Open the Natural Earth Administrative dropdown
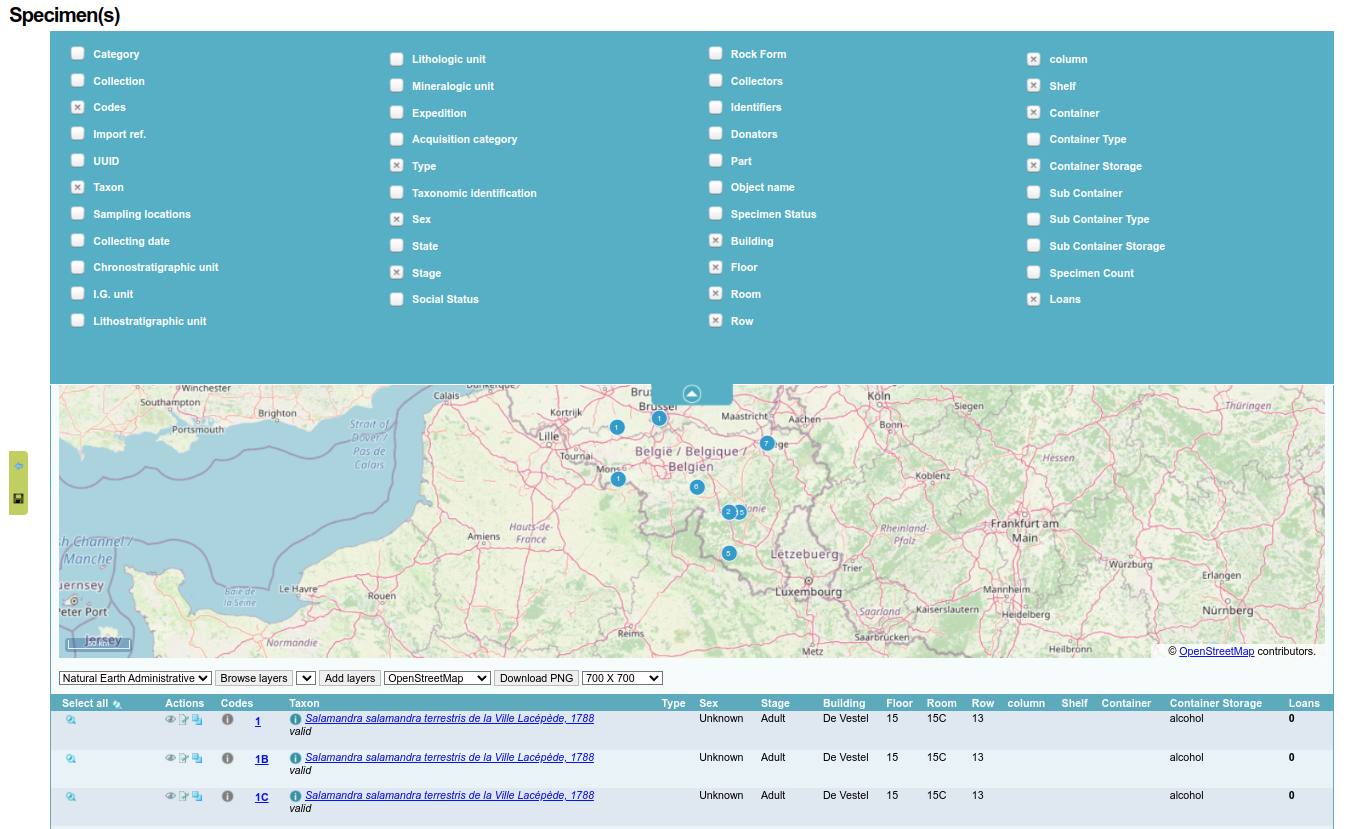Image resolution: width=1354 pixels, height=829 pixels. 135,678
